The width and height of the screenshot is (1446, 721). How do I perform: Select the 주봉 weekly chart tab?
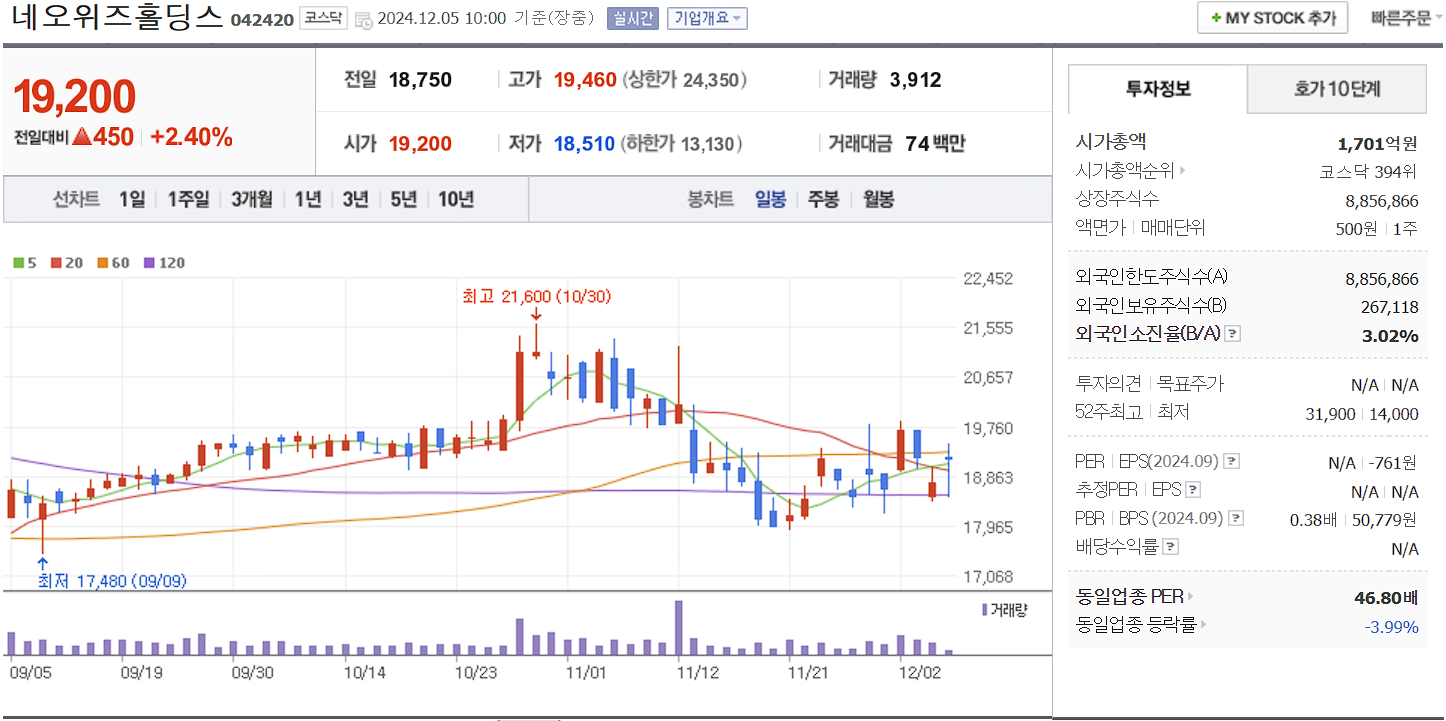(x=822, y=199)
